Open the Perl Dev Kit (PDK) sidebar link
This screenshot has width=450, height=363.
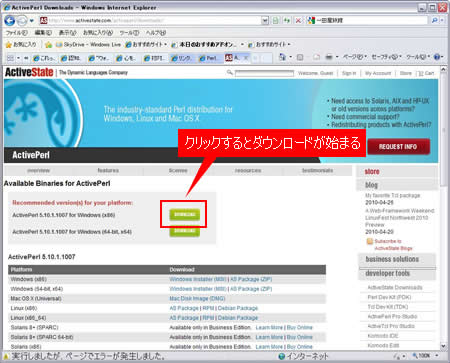pos(389,297)
